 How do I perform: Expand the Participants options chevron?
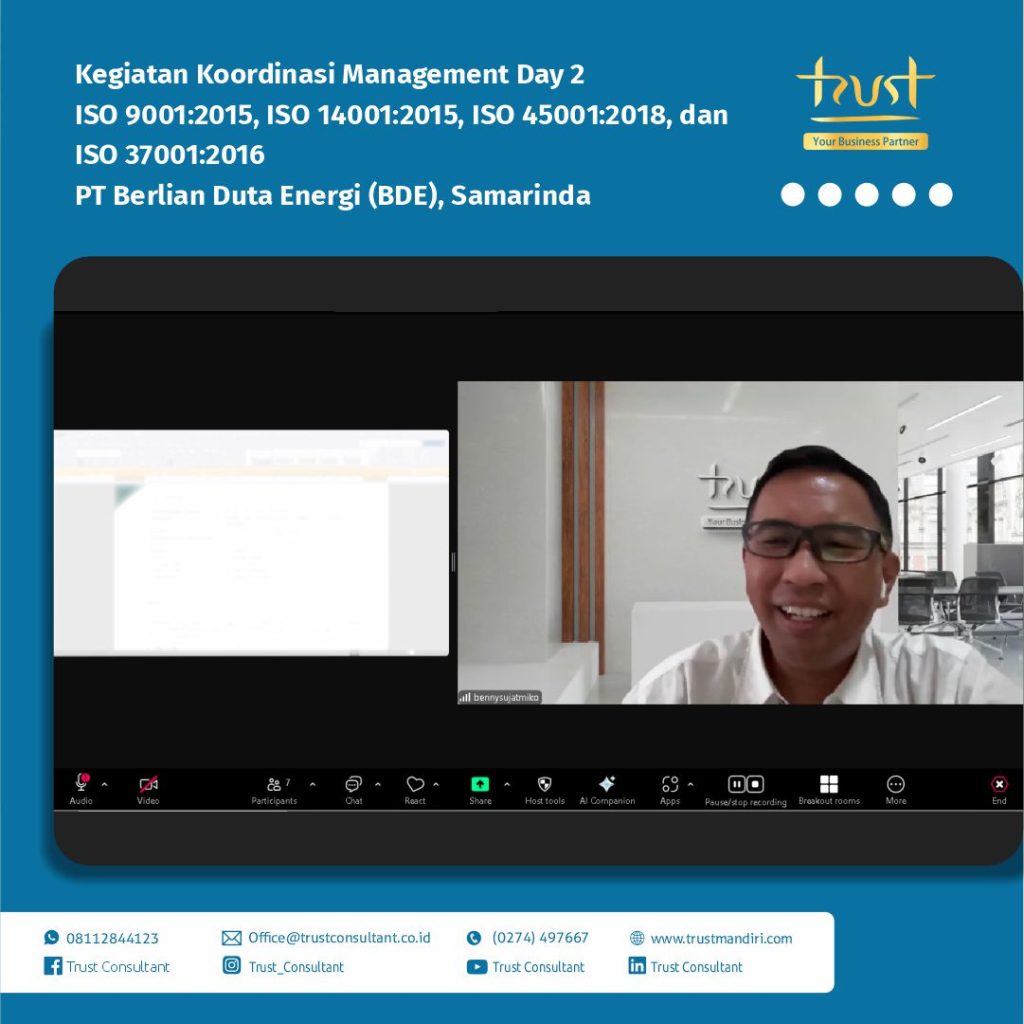[x=312, y=785]
